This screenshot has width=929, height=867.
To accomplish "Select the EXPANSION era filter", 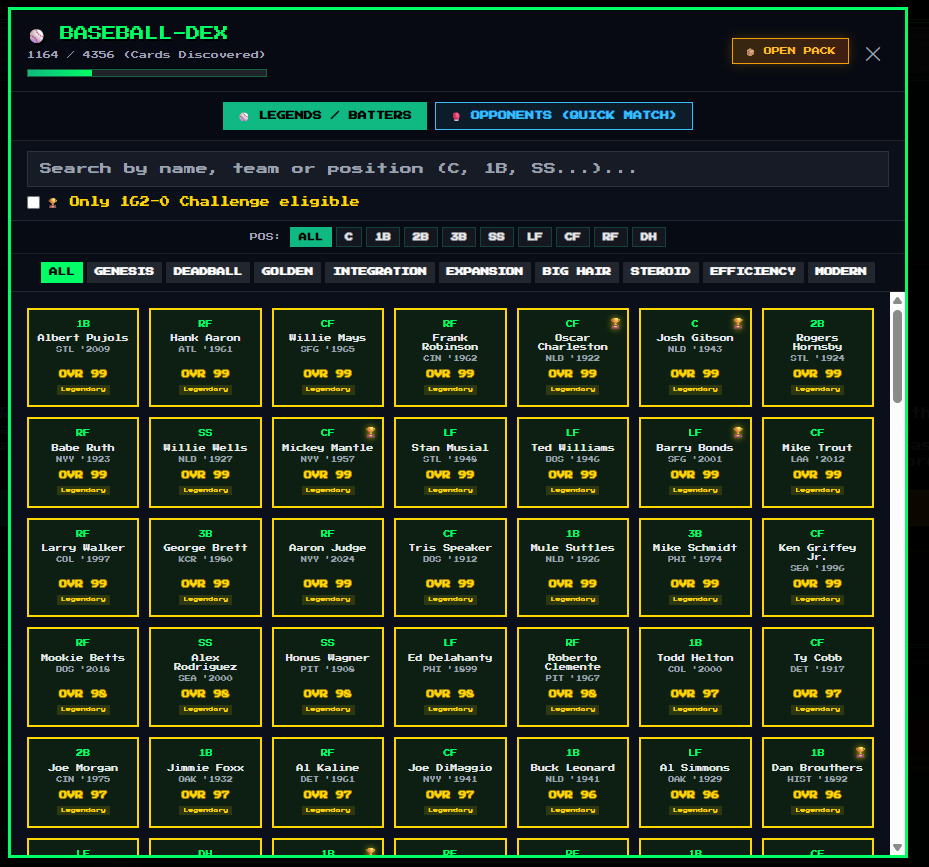I will (485, 272).
